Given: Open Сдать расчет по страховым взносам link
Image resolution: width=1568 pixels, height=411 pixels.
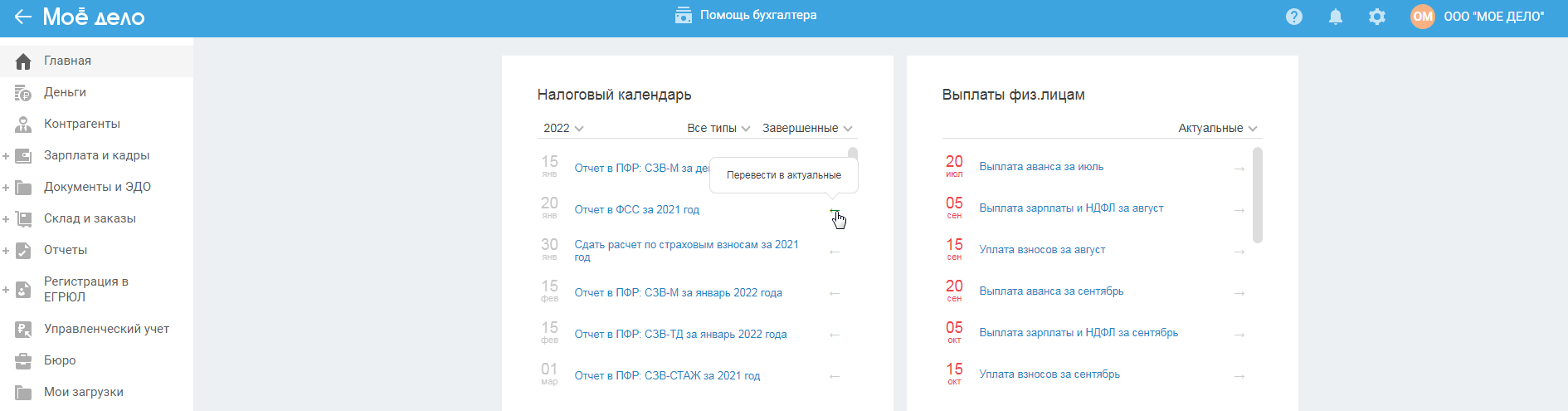Looking at the screenshot, I should point(687,251).
